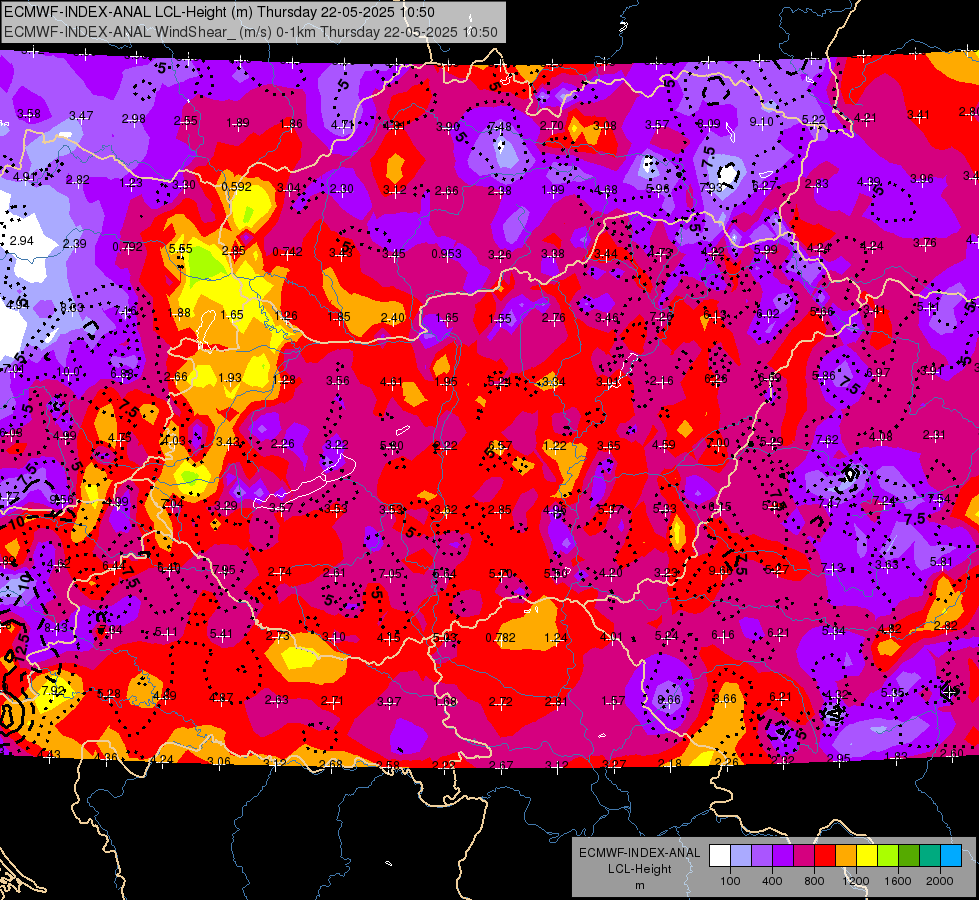Click the legend value 400
The width and height of the screenshot is (979, 900).
[x=772, y=881]
